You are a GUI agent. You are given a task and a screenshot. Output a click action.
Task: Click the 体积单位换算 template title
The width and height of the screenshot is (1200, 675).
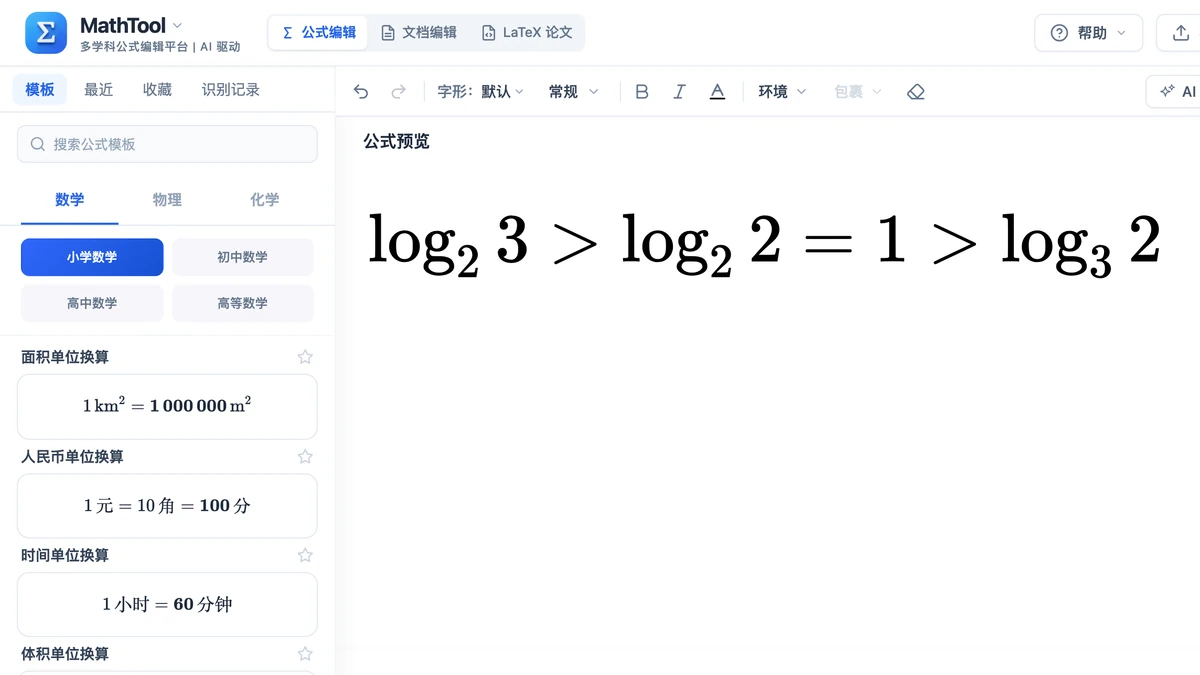pyautogui.click(x=65, y=654)
